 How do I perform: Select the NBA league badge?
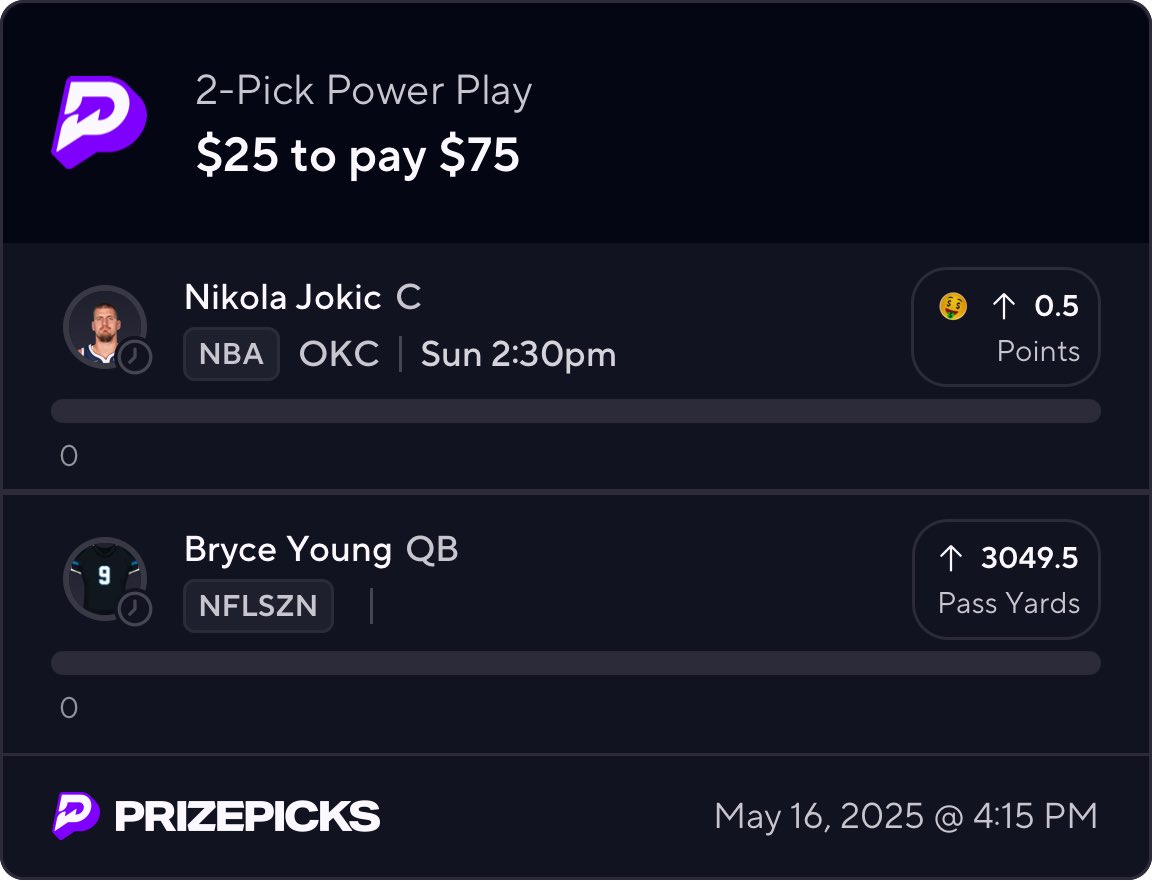coord(231,354)
